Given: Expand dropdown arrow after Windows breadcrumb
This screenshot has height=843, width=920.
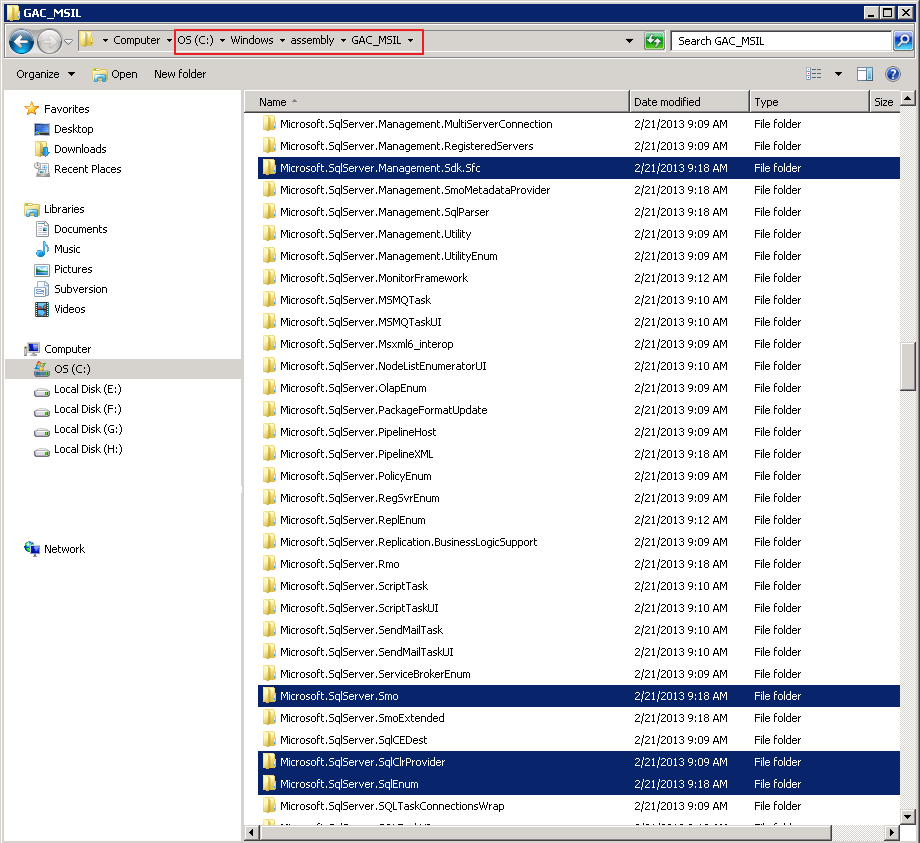Looking at the screenshot, I should click(282, 40).
